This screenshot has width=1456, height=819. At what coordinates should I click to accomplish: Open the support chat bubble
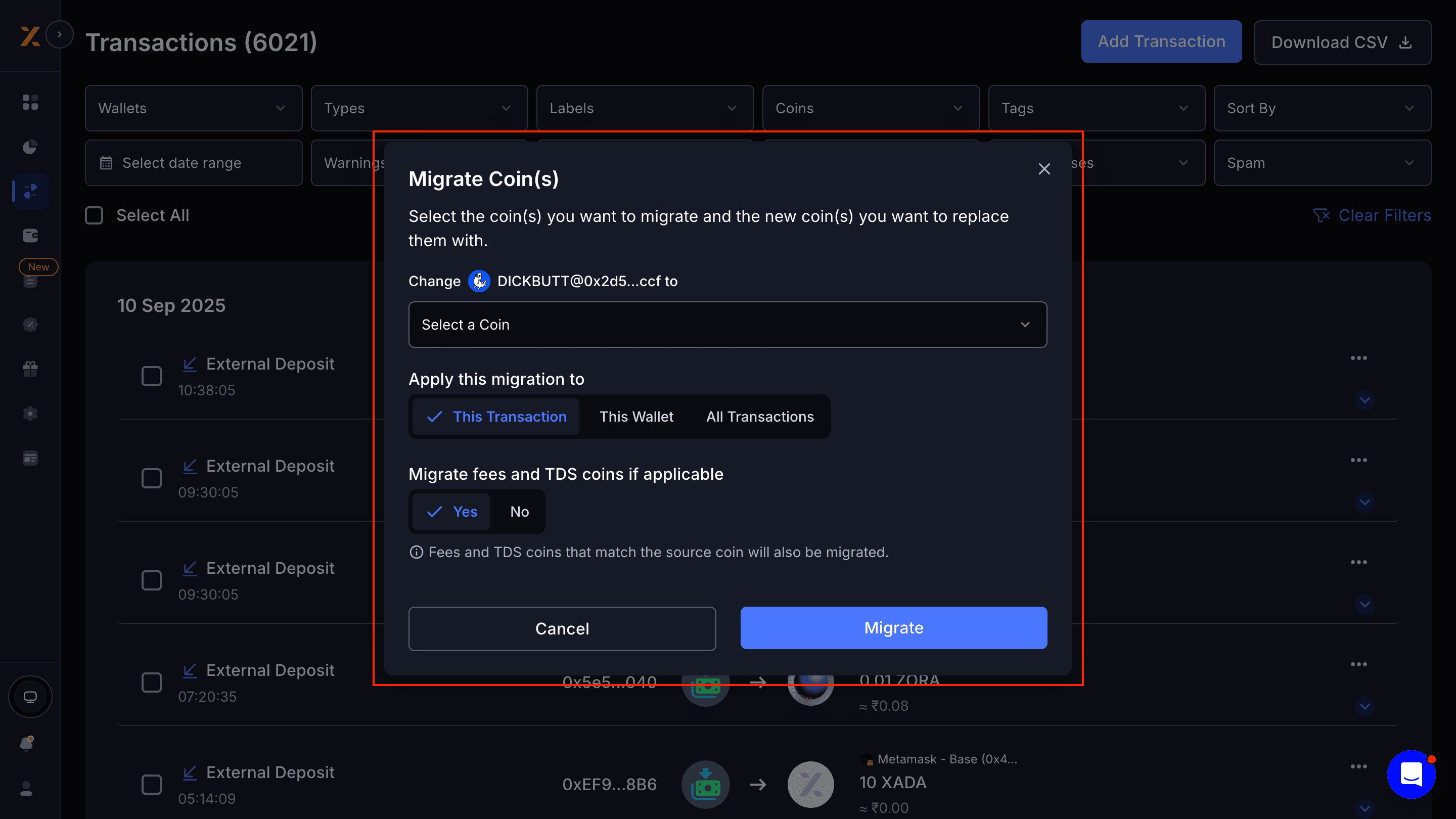[x=1412, y=775]
